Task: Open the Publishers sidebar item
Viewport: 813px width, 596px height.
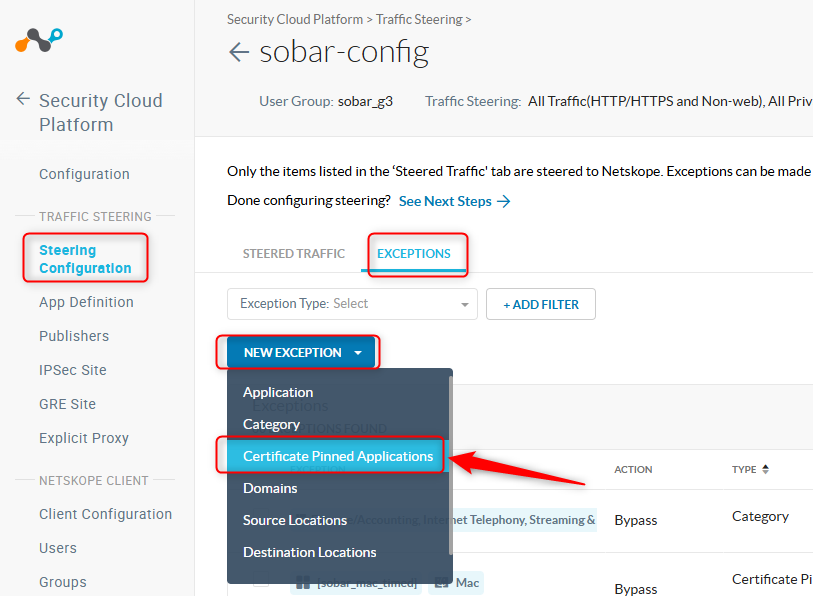Action: pyautogui.click(x=74, y=336)
